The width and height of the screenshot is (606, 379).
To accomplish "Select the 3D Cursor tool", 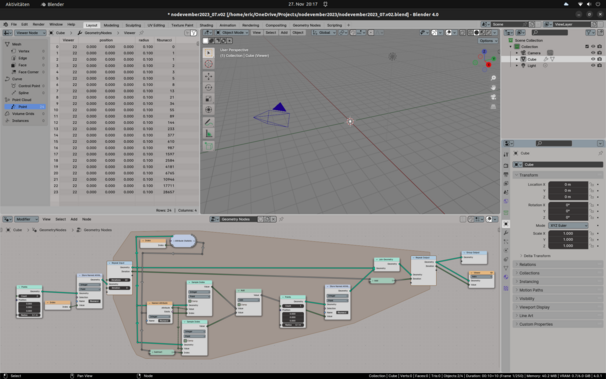I will point(208,64).
